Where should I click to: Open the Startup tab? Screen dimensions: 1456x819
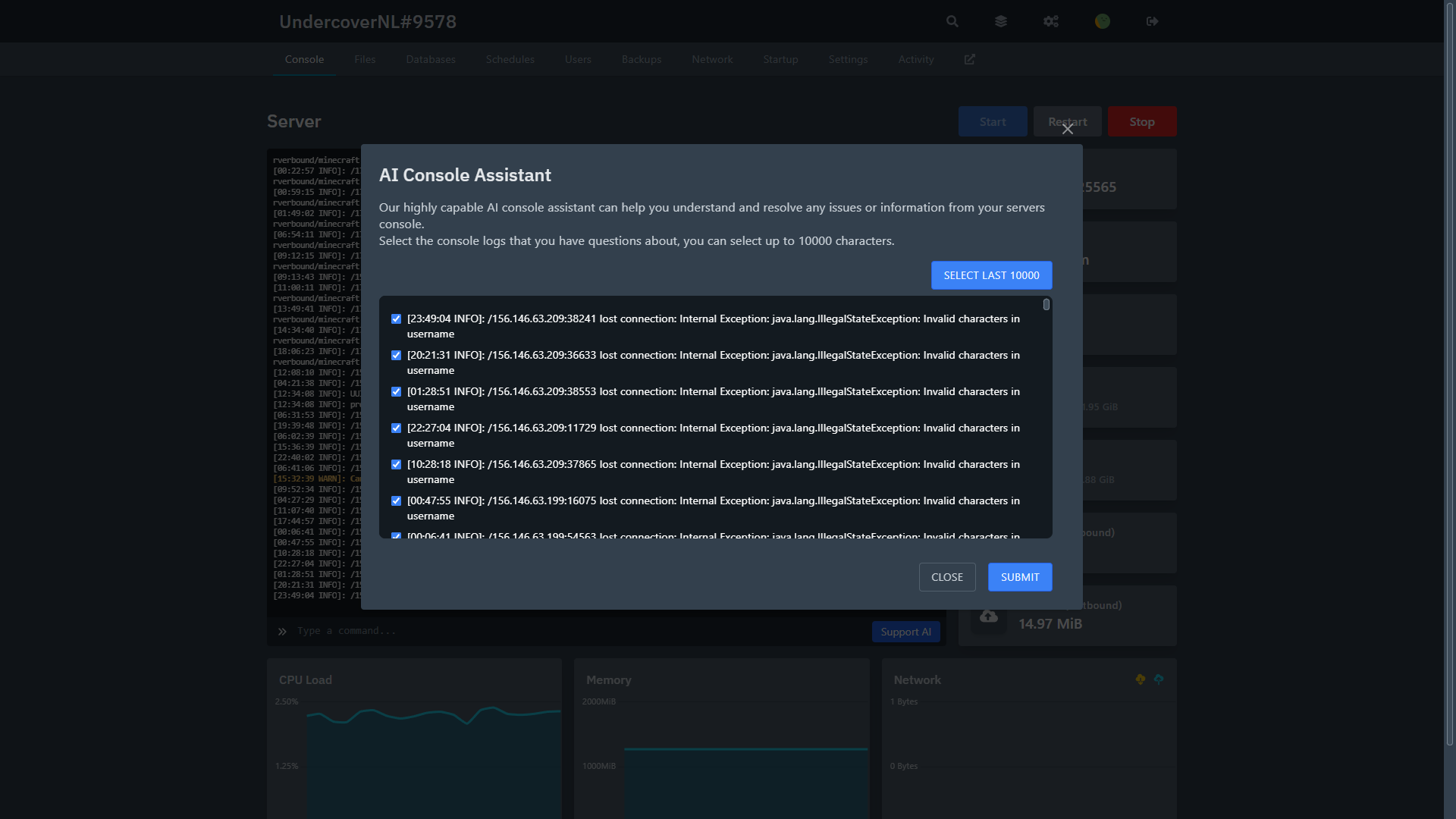tap(781, 59)
